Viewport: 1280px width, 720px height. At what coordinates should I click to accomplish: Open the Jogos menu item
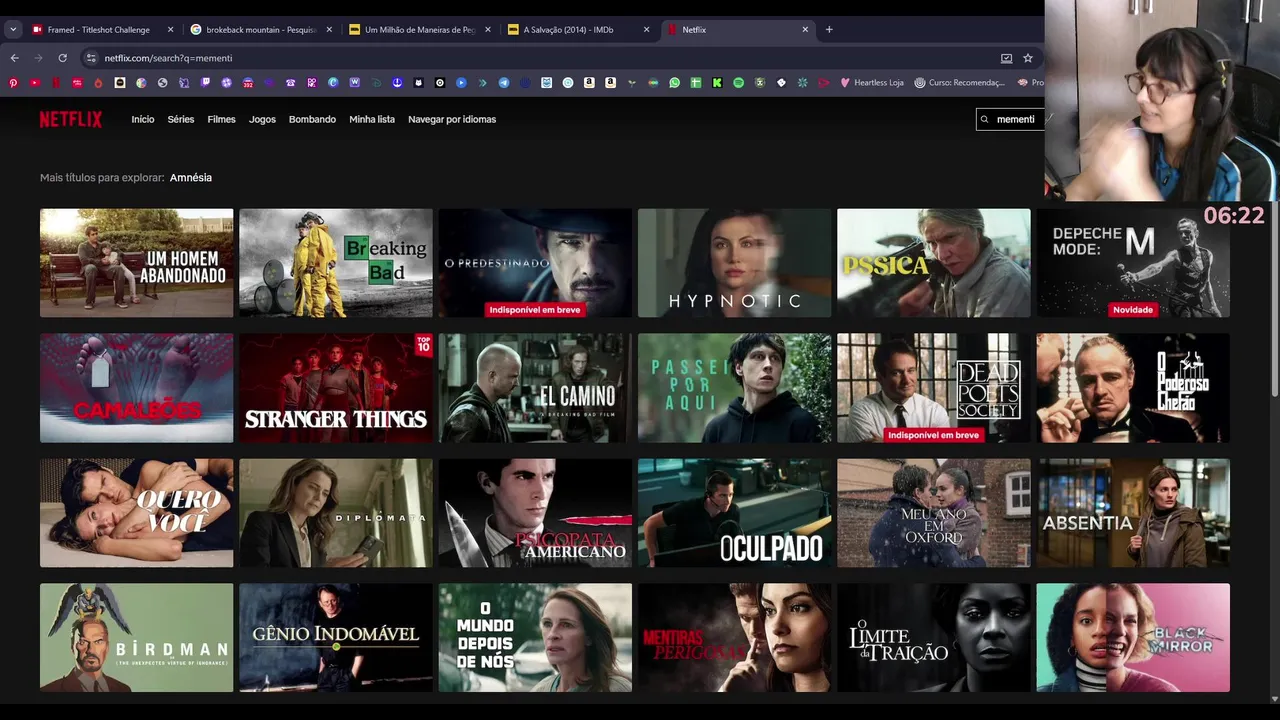coord(262,119)
